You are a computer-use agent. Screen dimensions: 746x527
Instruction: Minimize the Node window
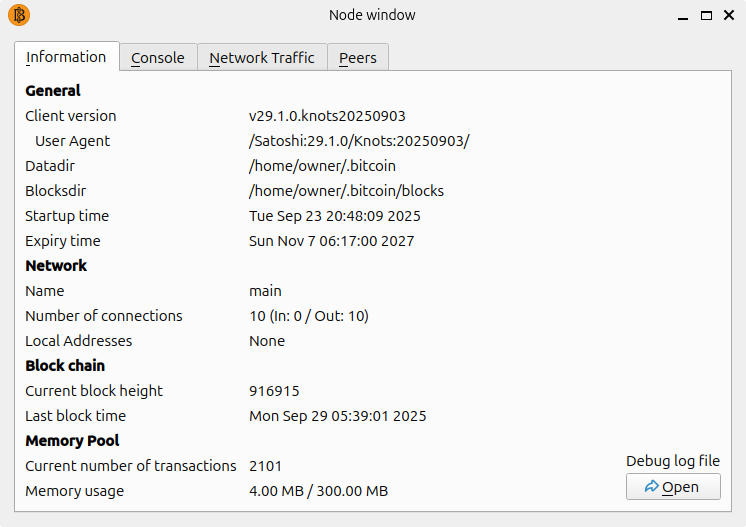682,15
